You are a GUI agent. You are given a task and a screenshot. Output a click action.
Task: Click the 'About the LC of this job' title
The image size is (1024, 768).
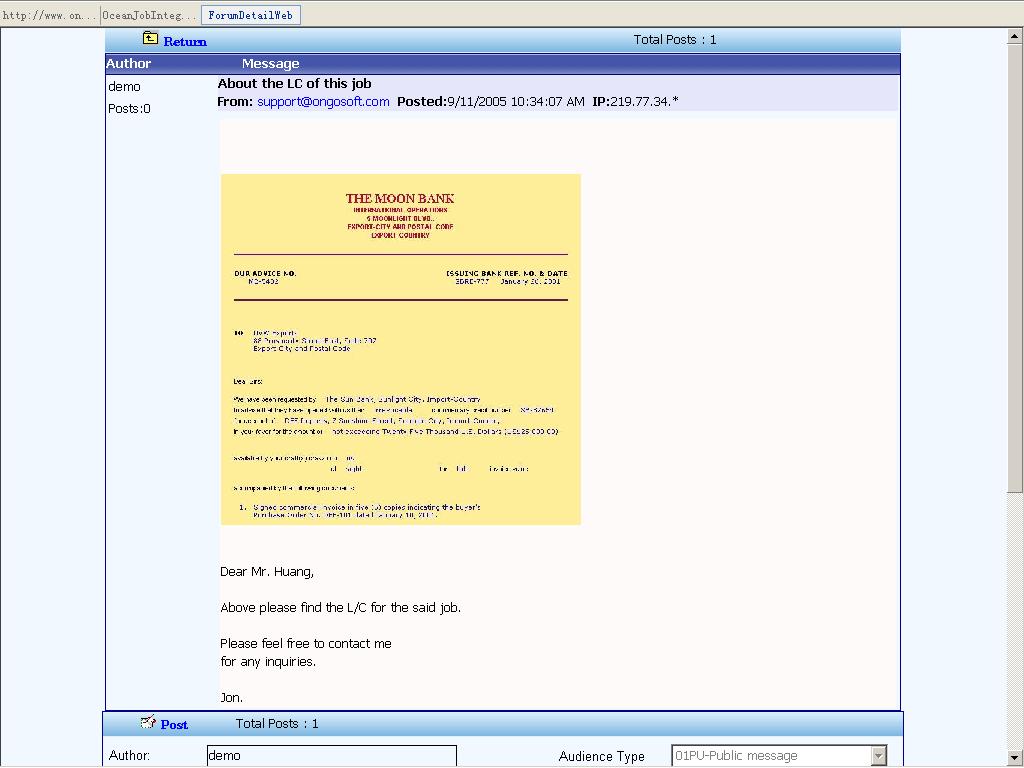(294, 84)
